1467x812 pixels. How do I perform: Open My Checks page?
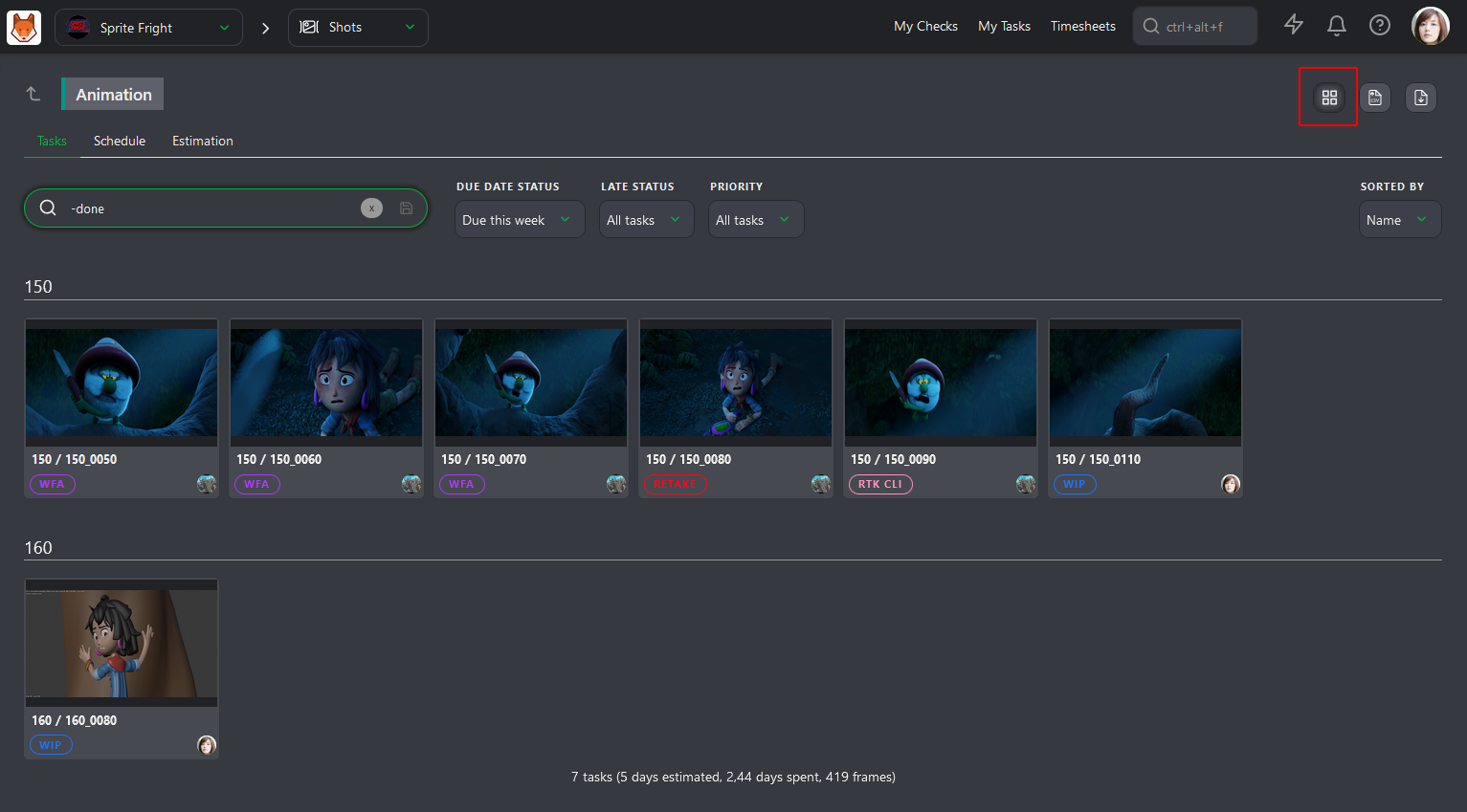pyautogui.click(x=925, y=26)
